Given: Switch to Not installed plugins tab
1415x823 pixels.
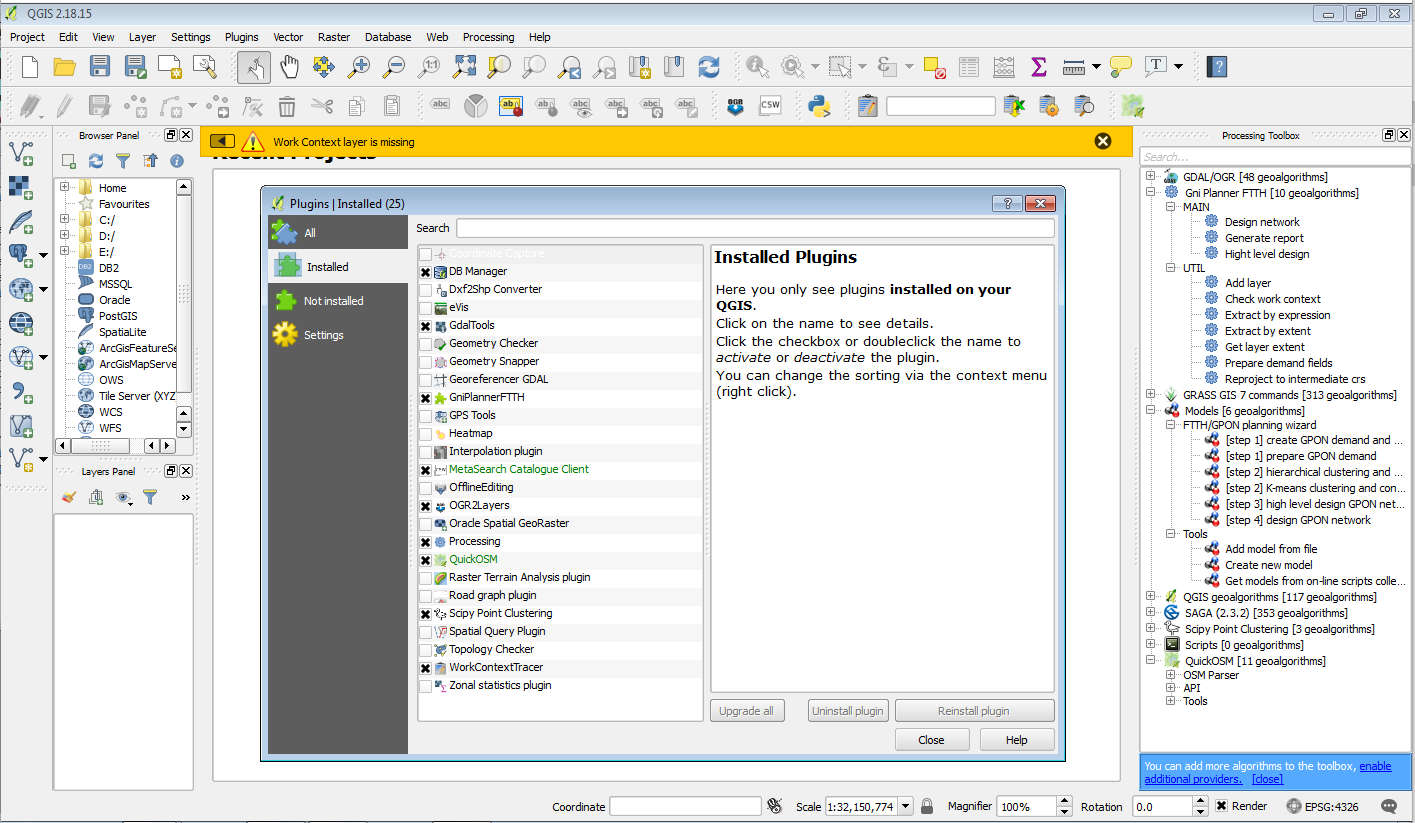Looking at the screenshot, I should (x=338, y=301).
